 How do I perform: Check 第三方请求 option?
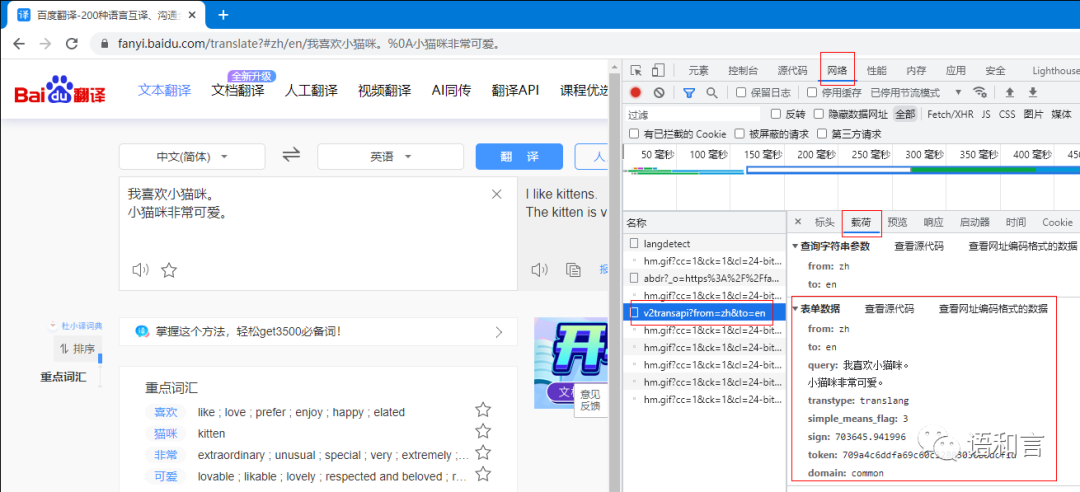822,134
